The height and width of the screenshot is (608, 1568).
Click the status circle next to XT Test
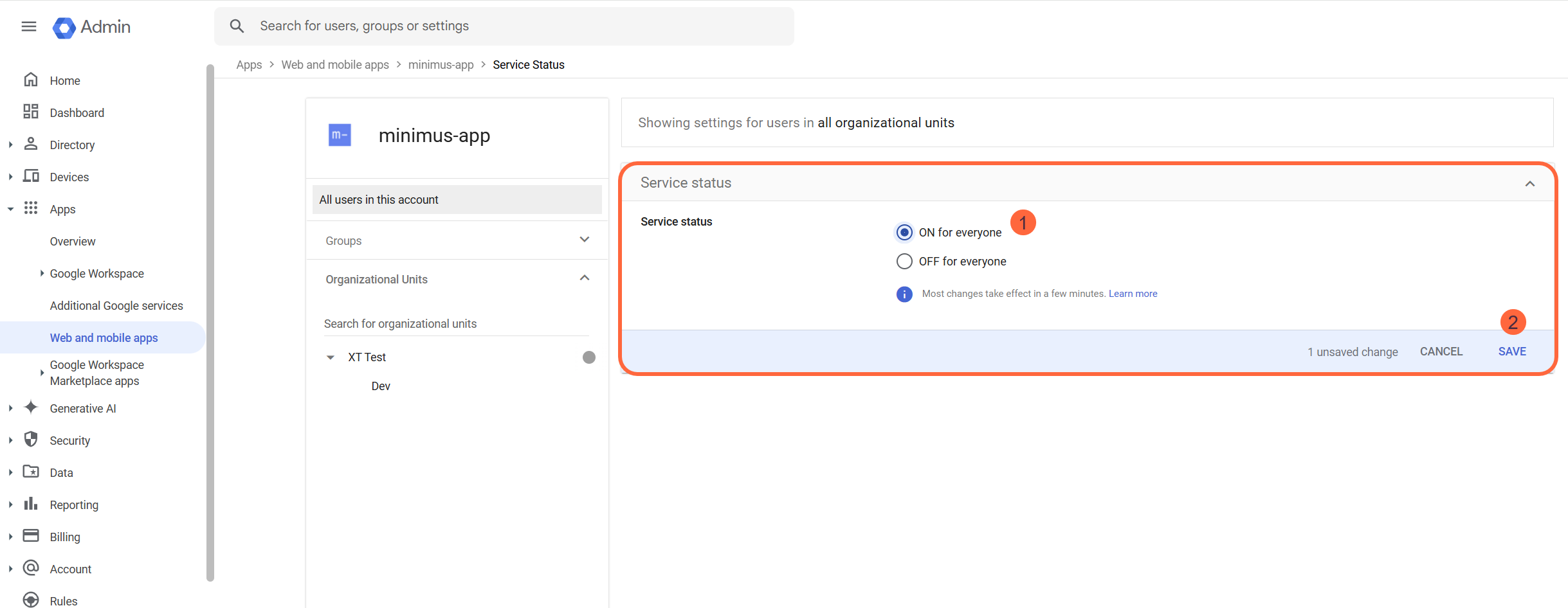click(588, 357)
